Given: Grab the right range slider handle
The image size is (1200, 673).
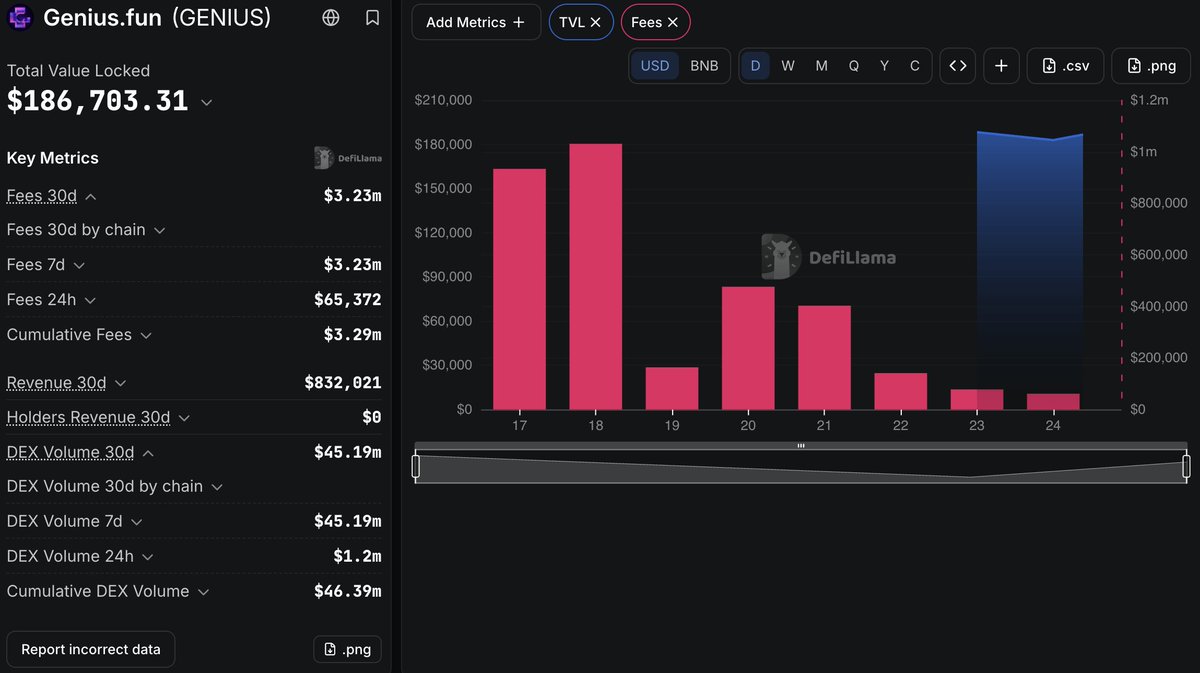Looking at the screenshot, I should point(1186,466).
